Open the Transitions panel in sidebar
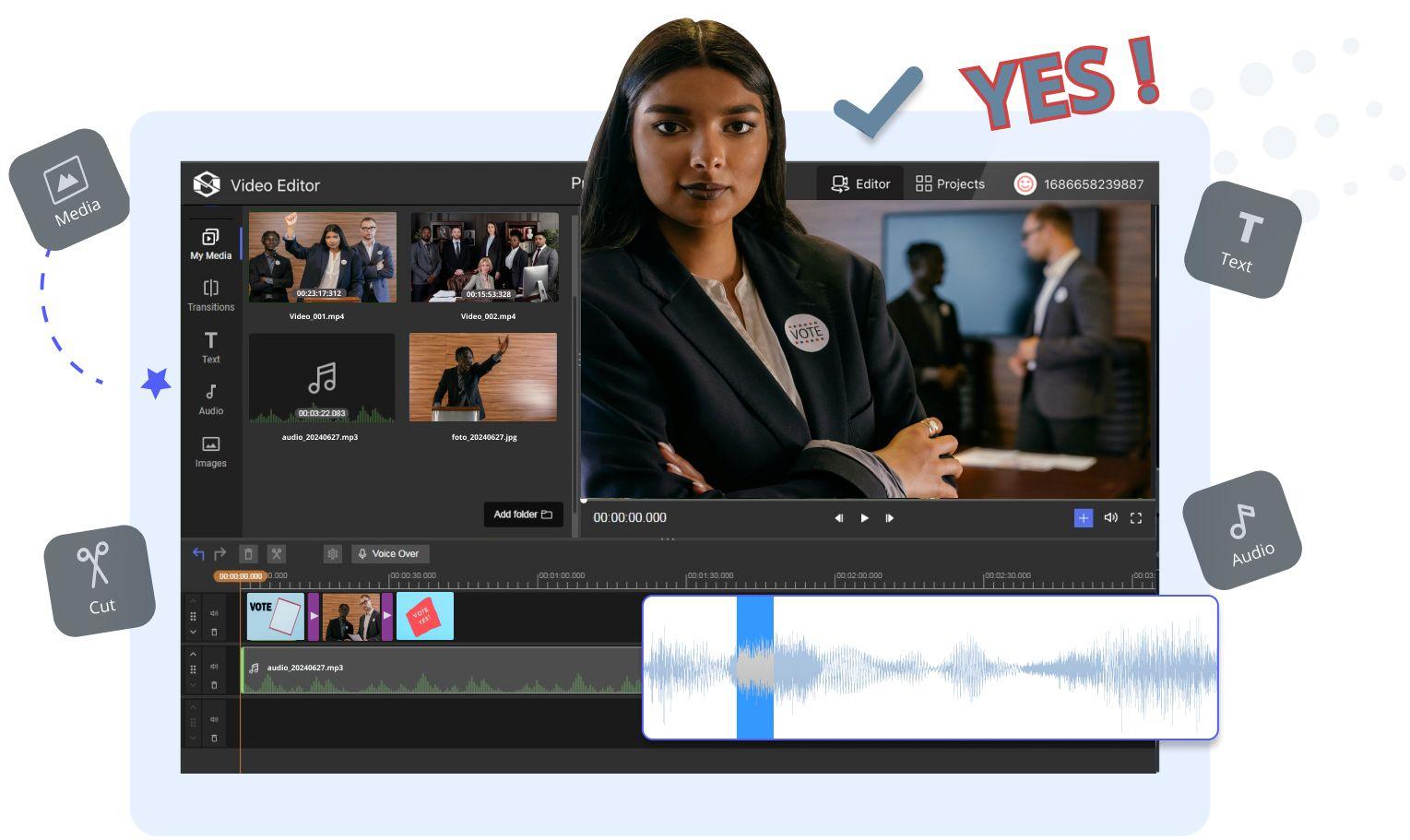 click(x=211, y=296)
